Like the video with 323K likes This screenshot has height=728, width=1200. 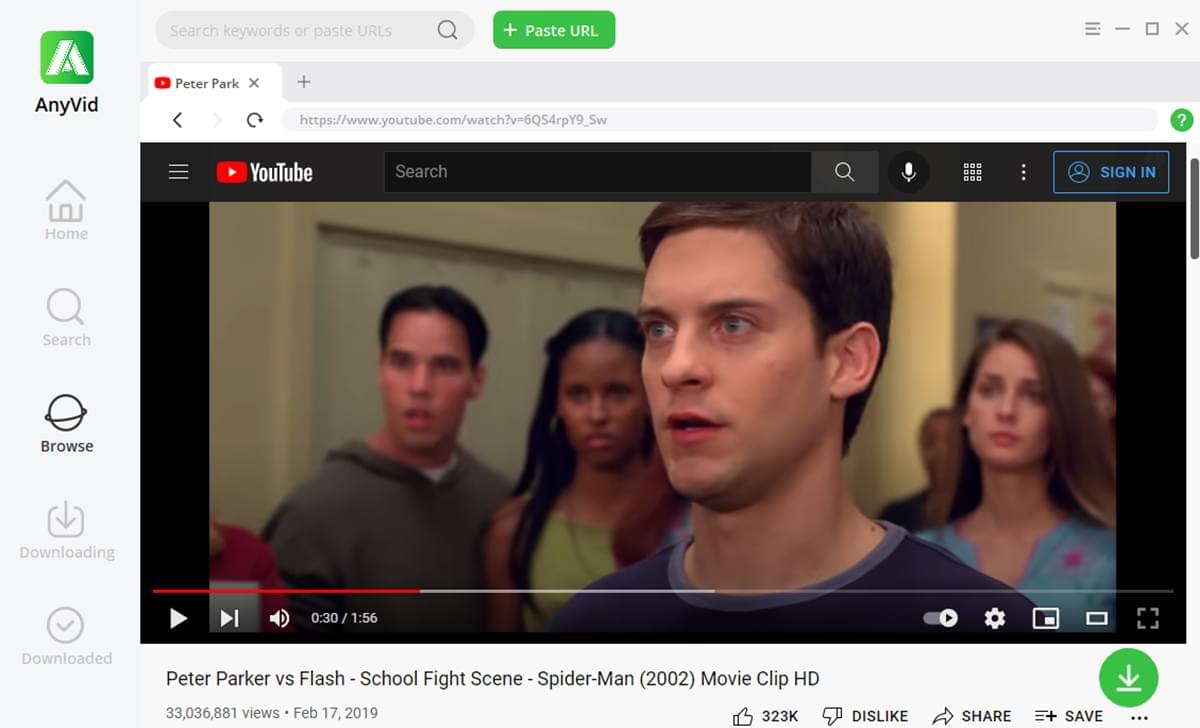[766, 716]
